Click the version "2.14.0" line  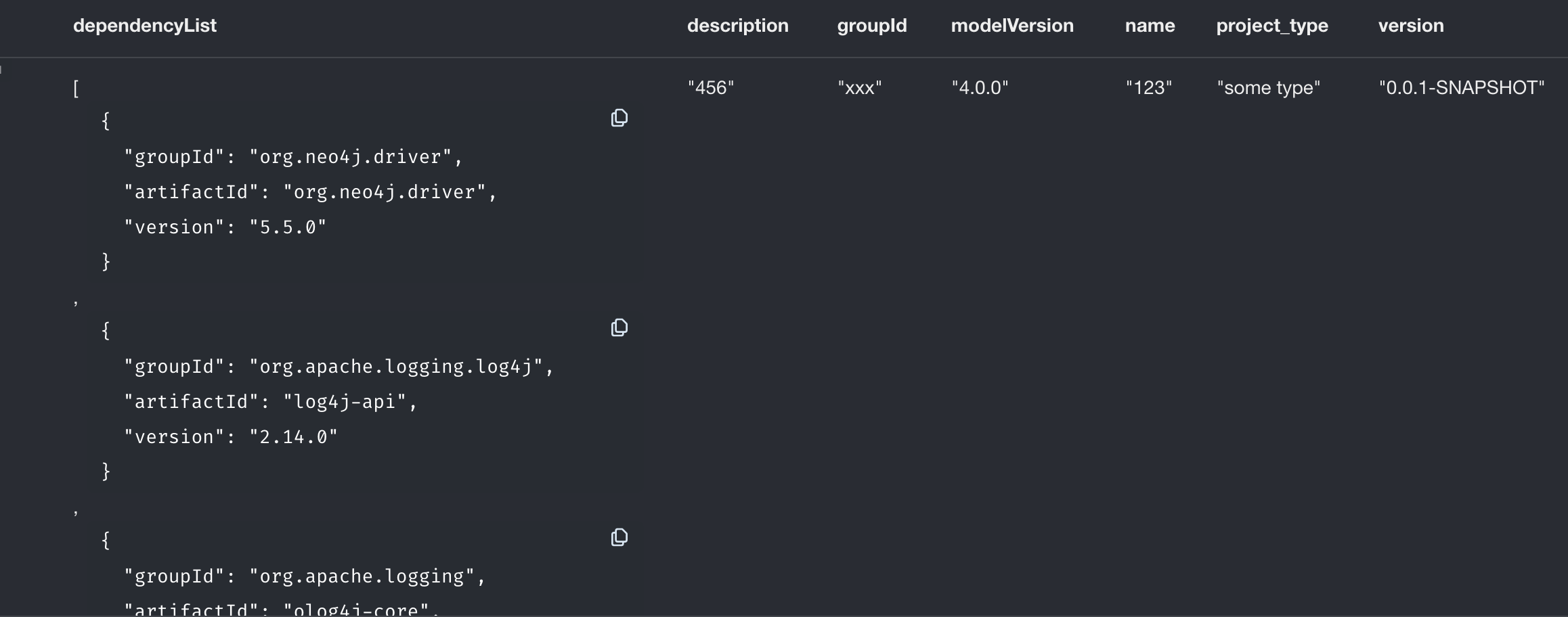[231, 437]
